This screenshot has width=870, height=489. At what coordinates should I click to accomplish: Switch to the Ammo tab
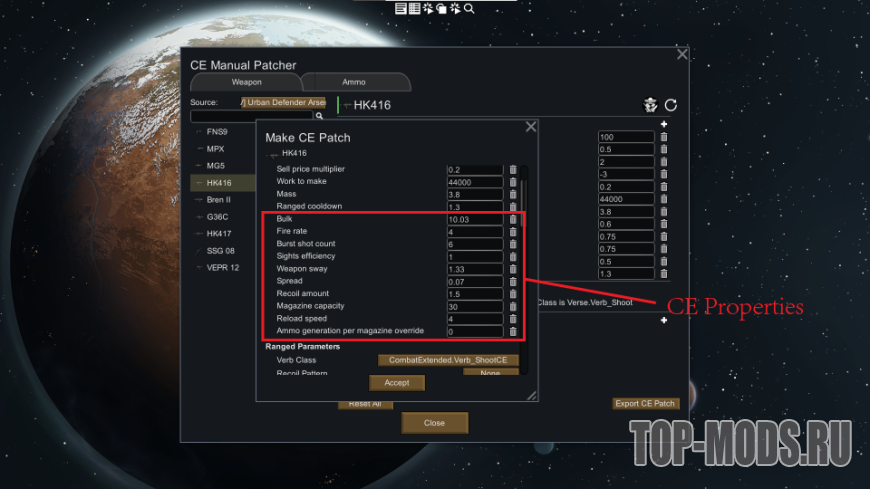point(354,82)
